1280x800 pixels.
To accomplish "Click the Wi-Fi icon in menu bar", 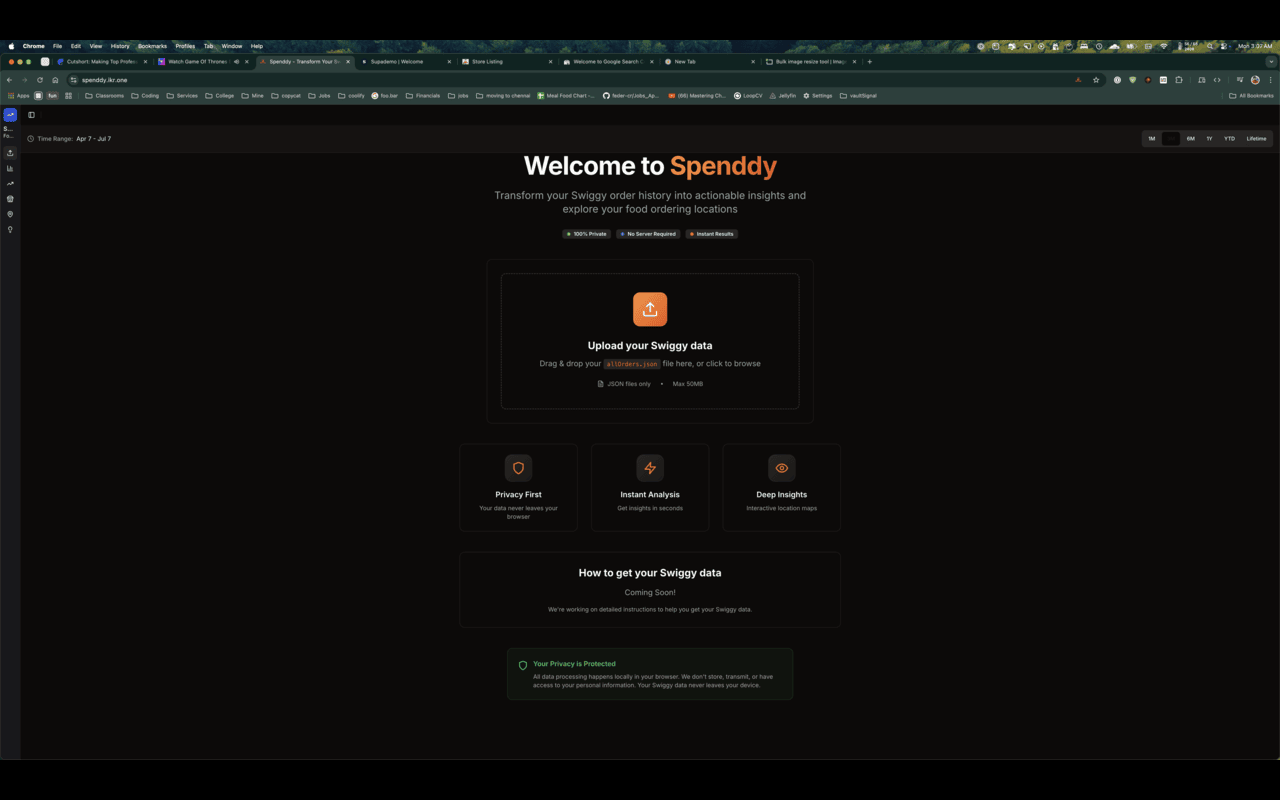I will (1163, 46).
